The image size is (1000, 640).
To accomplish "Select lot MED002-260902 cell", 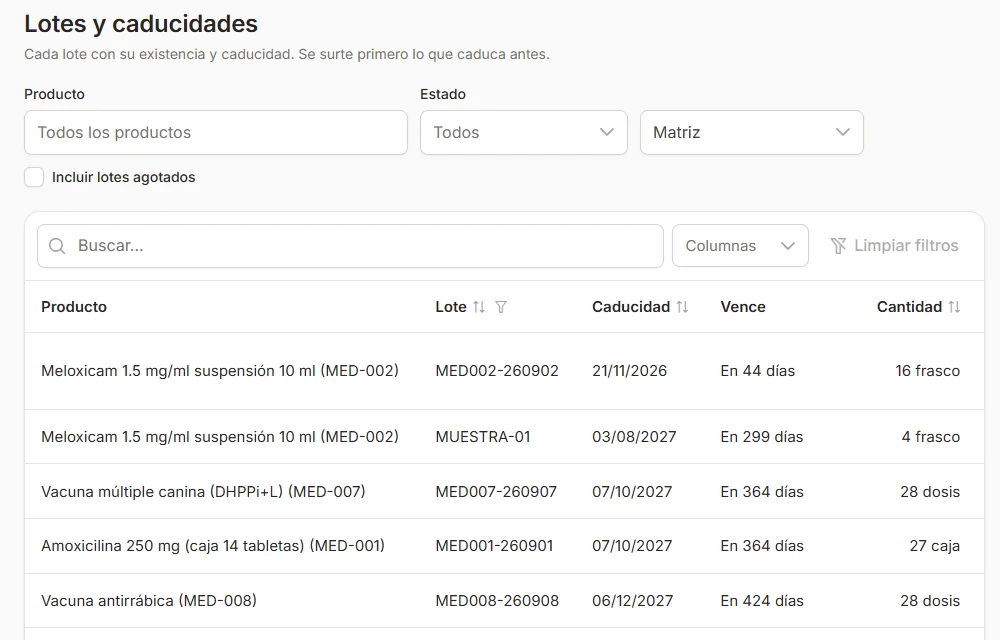I will click(x=497, y=371).
